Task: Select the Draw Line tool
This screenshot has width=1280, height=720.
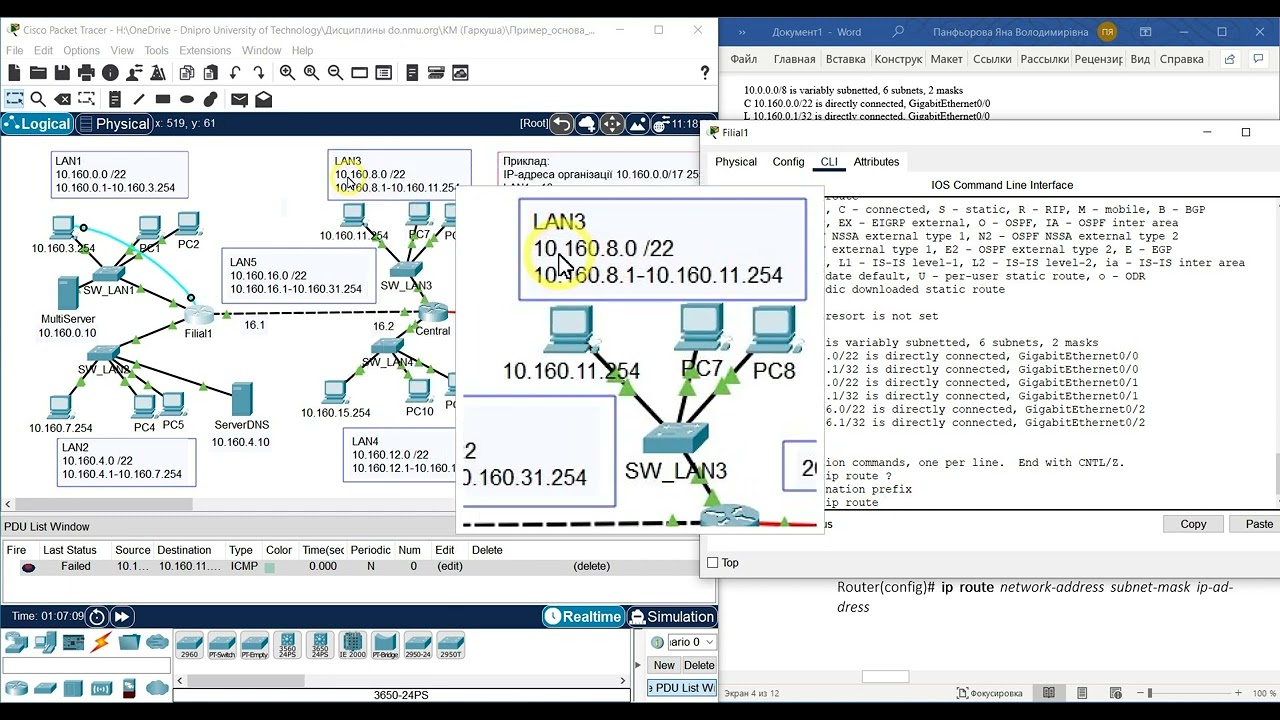Action: (x=139, y=99)
